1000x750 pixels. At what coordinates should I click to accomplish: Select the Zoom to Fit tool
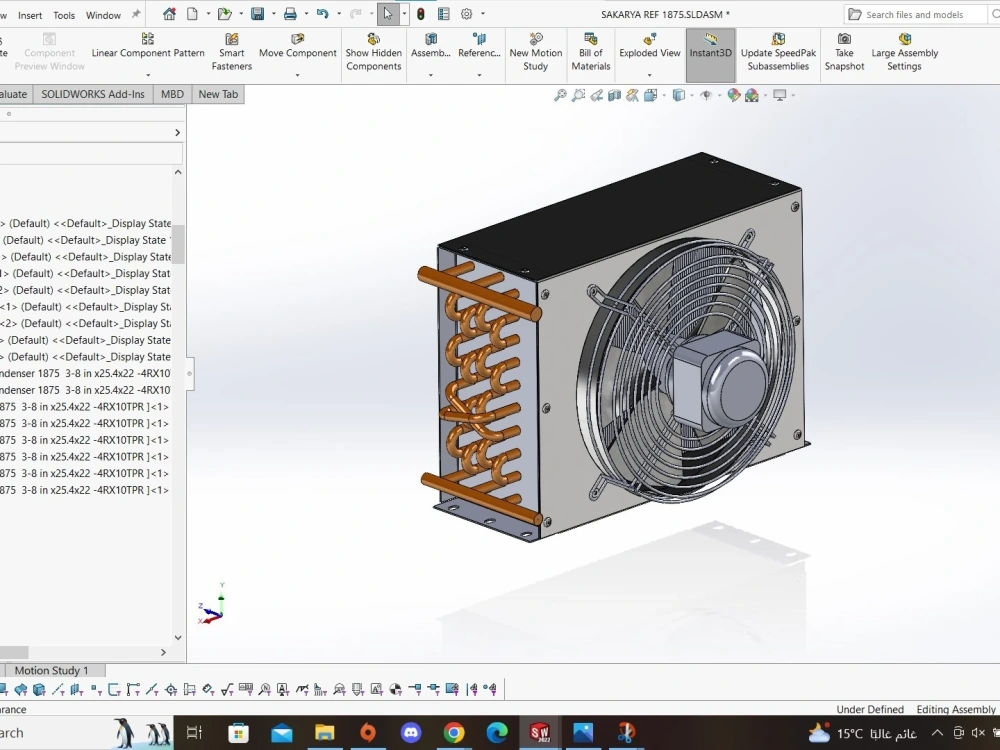560,95
